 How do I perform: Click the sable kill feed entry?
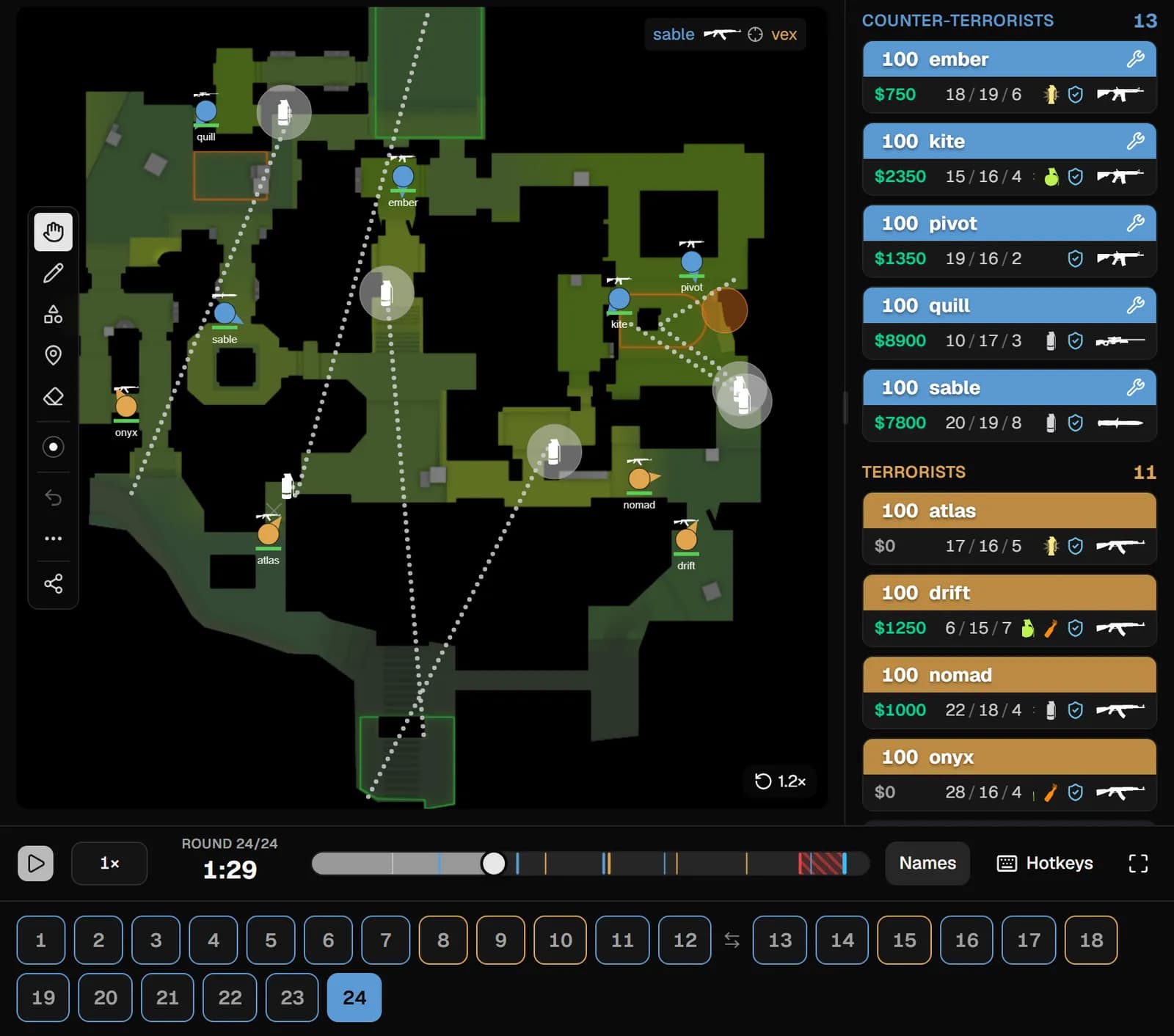point(725,34)
